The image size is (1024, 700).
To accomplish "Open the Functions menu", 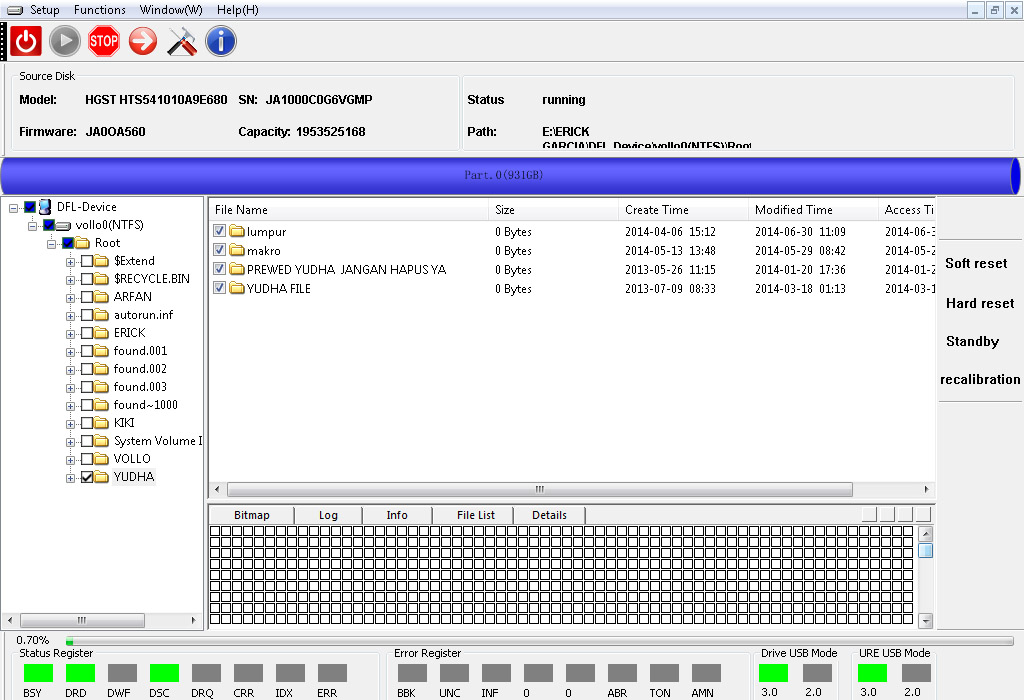I will point(99,10).
